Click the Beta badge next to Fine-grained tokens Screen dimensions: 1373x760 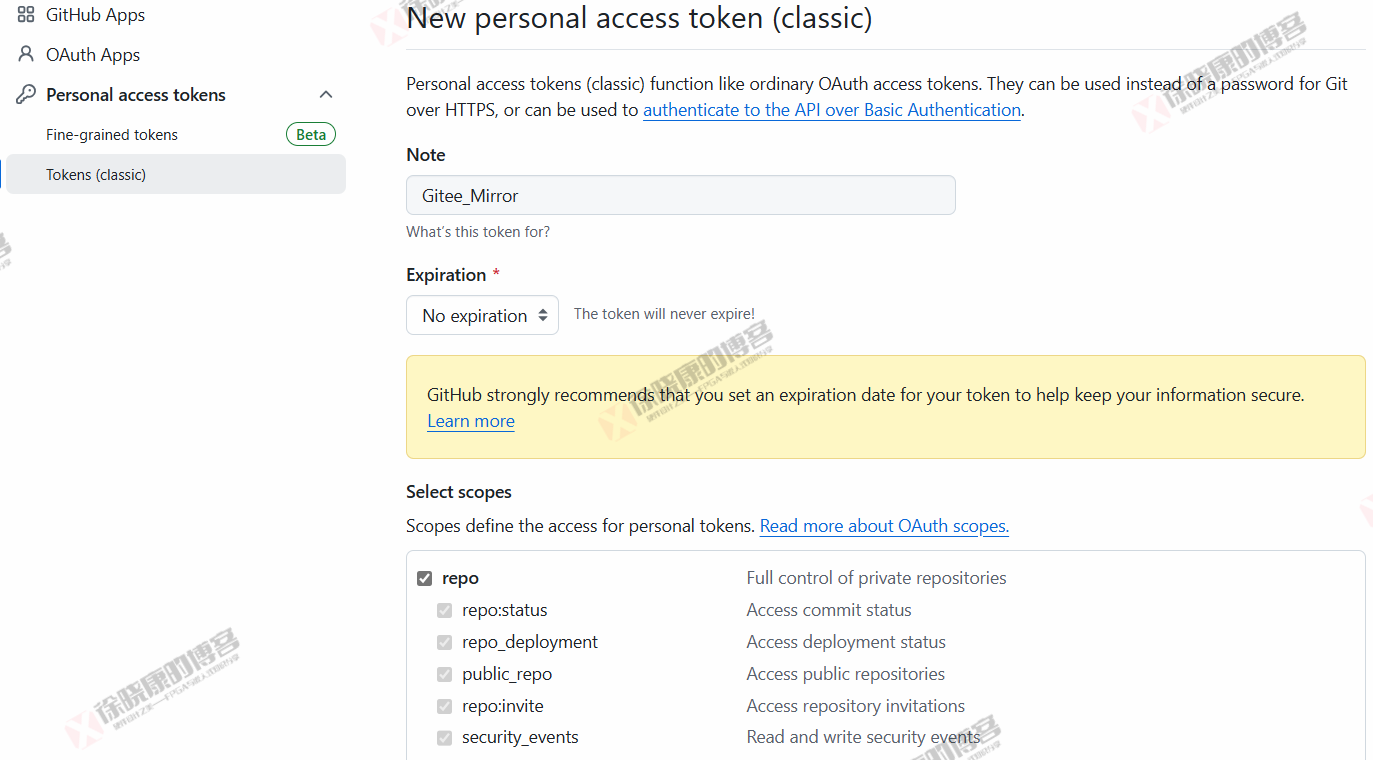point(310,133)
